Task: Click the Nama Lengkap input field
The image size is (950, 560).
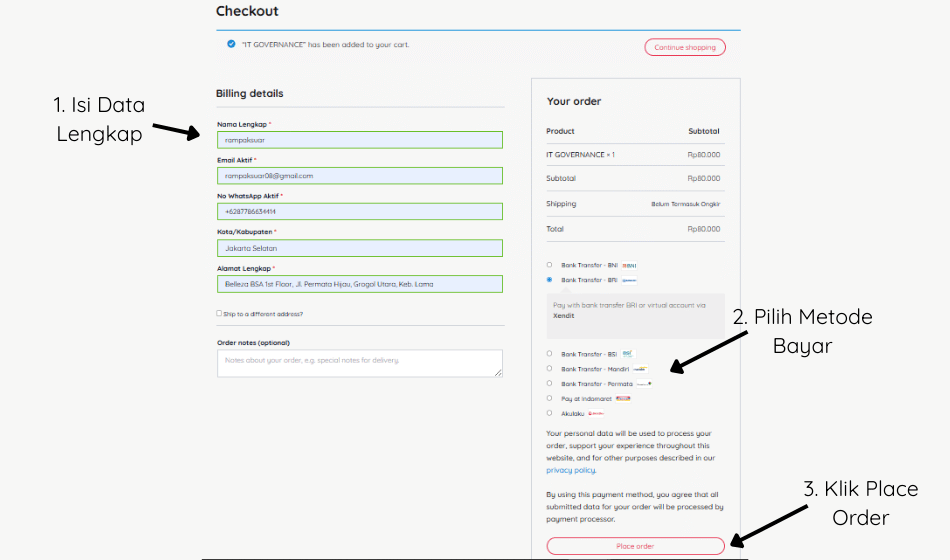Action: pos(360,140)
